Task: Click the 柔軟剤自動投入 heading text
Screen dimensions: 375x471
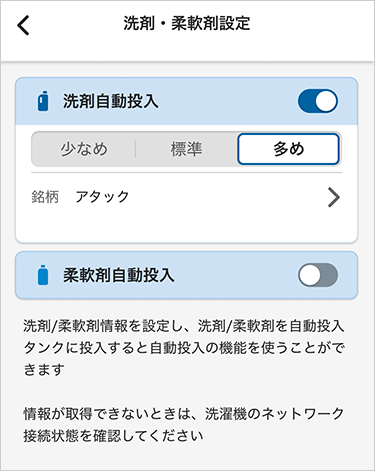Action: 119,275
